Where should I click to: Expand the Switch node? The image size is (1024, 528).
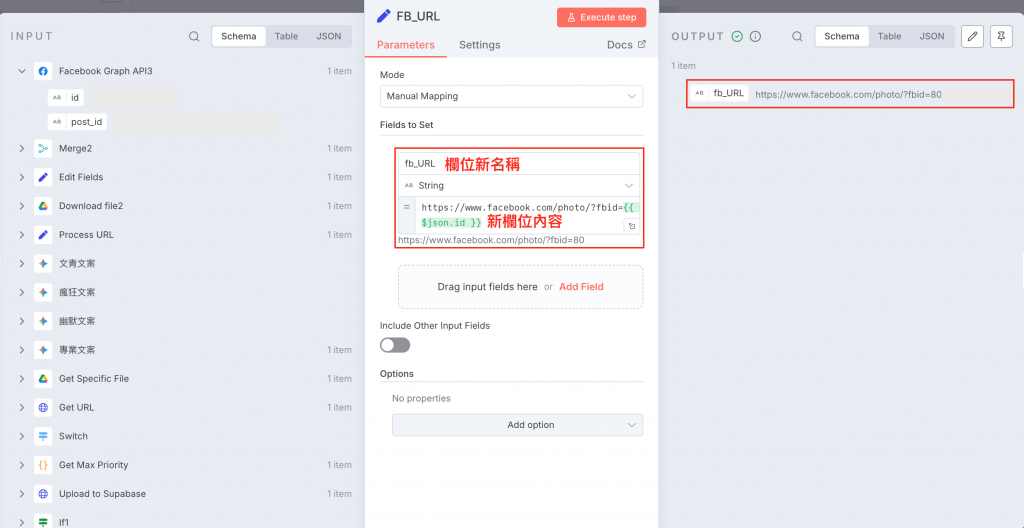pos(22,436)
